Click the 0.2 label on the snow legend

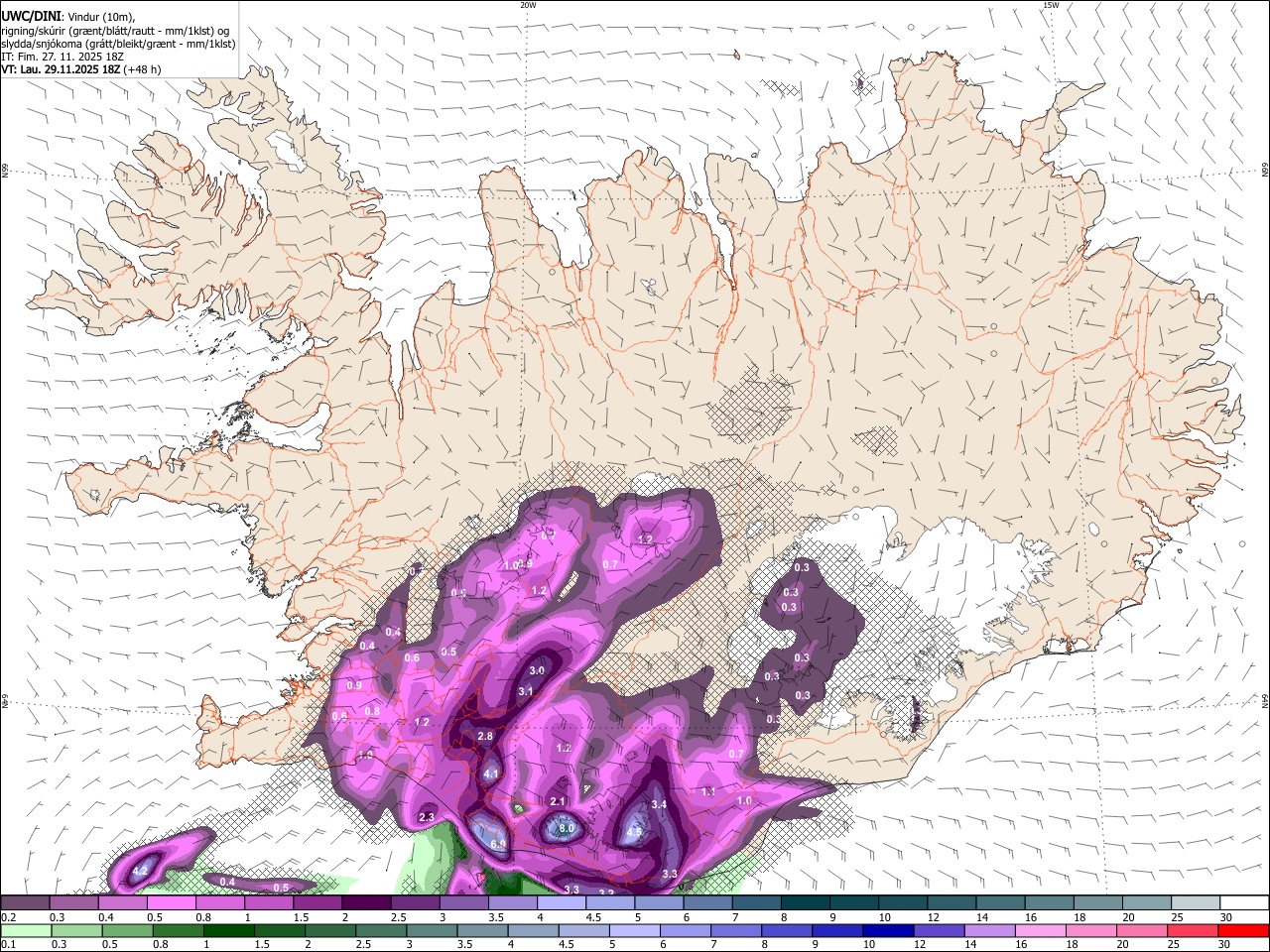[x=8, y=917]
